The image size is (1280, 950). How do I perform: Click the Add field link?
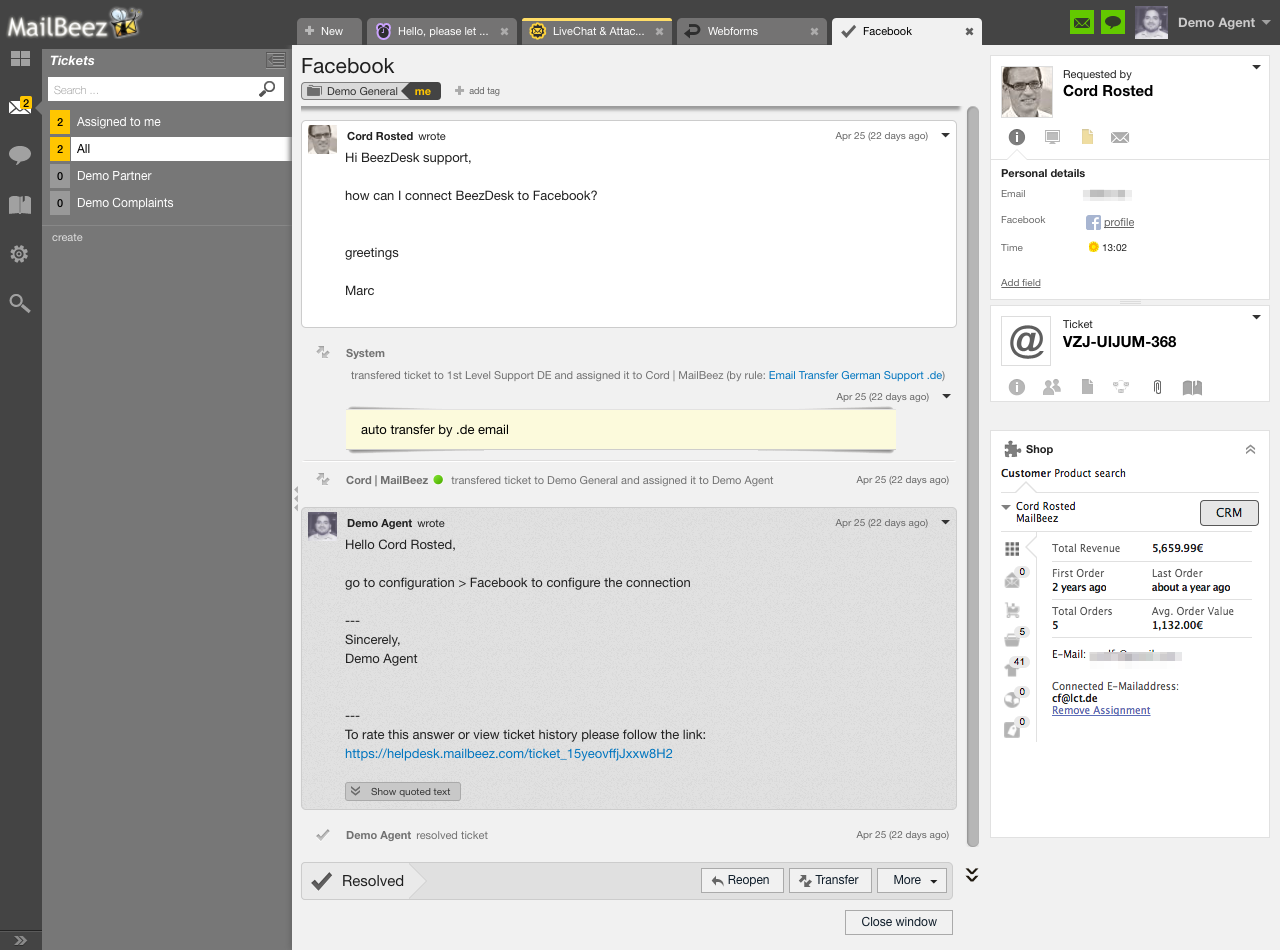pyautogui.click(x=1021, y=283)
